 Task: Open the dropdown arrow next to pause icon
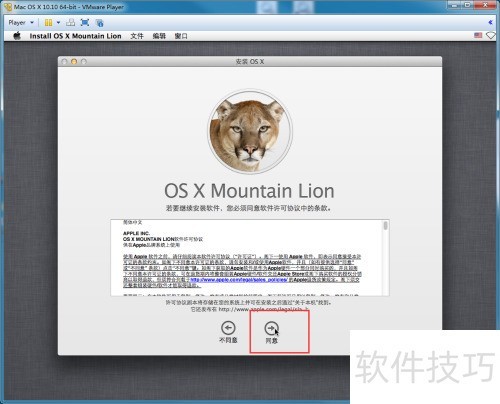coord(58,23)
